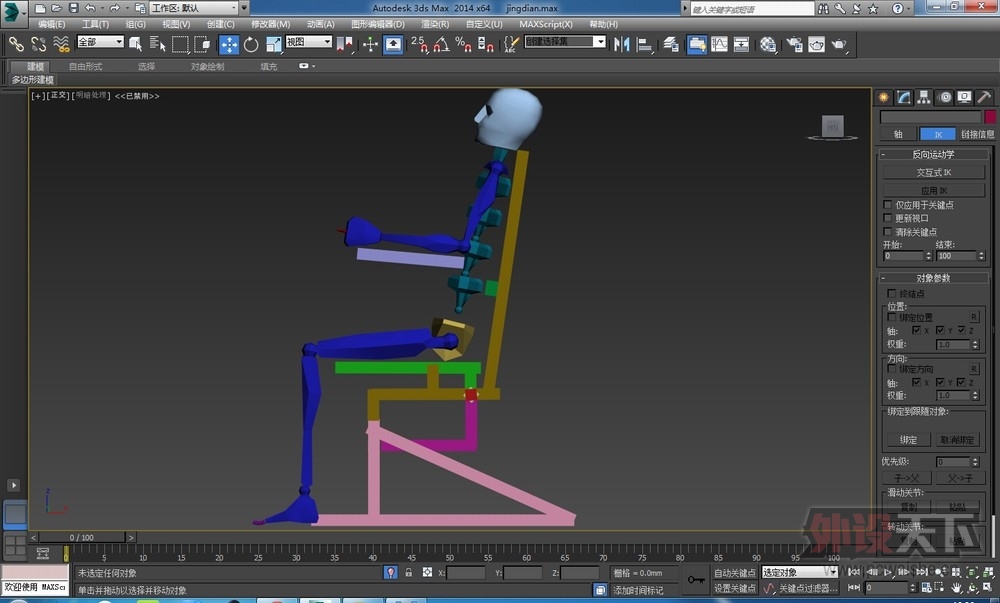Open the application menu 3ds Max logo
Viewport: 1000px width, 603px height.
tap(13, 13)
